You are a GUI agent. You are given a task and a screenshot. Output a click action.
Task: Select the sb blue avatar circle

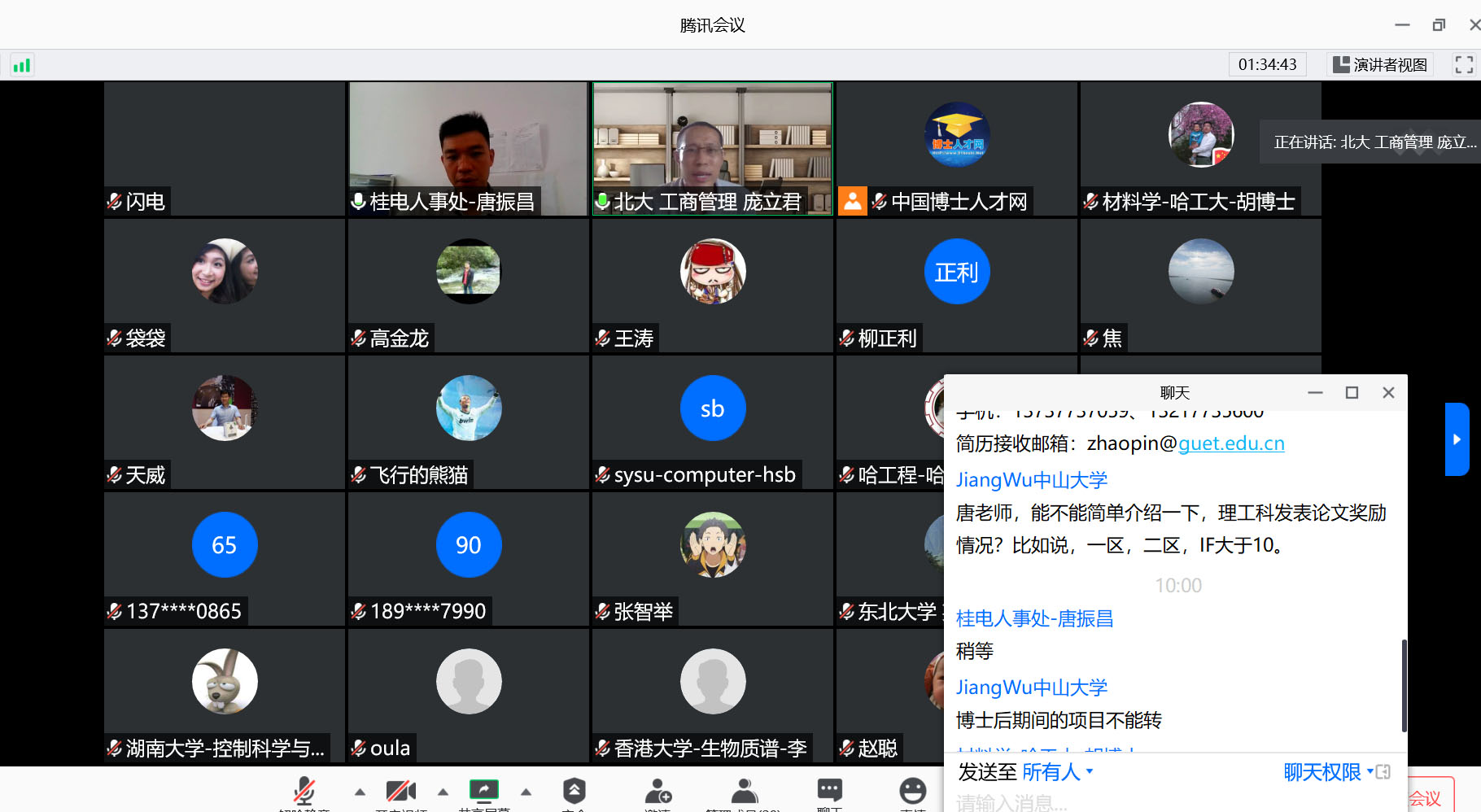(713, 408)
